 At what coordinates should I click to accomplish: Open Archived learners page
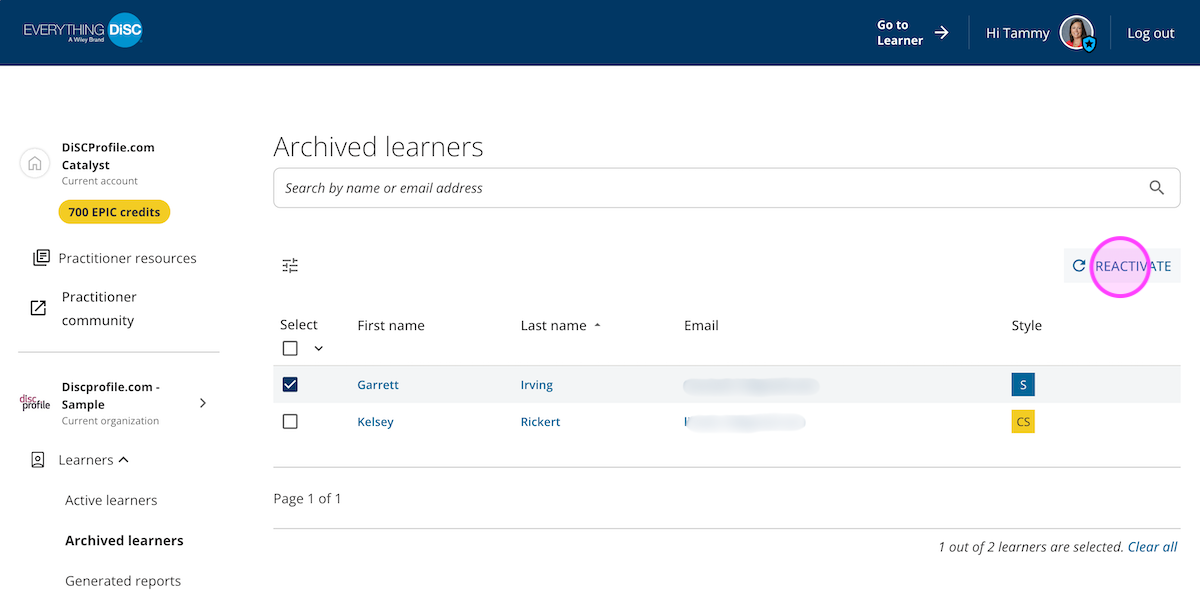click(124, 541)
